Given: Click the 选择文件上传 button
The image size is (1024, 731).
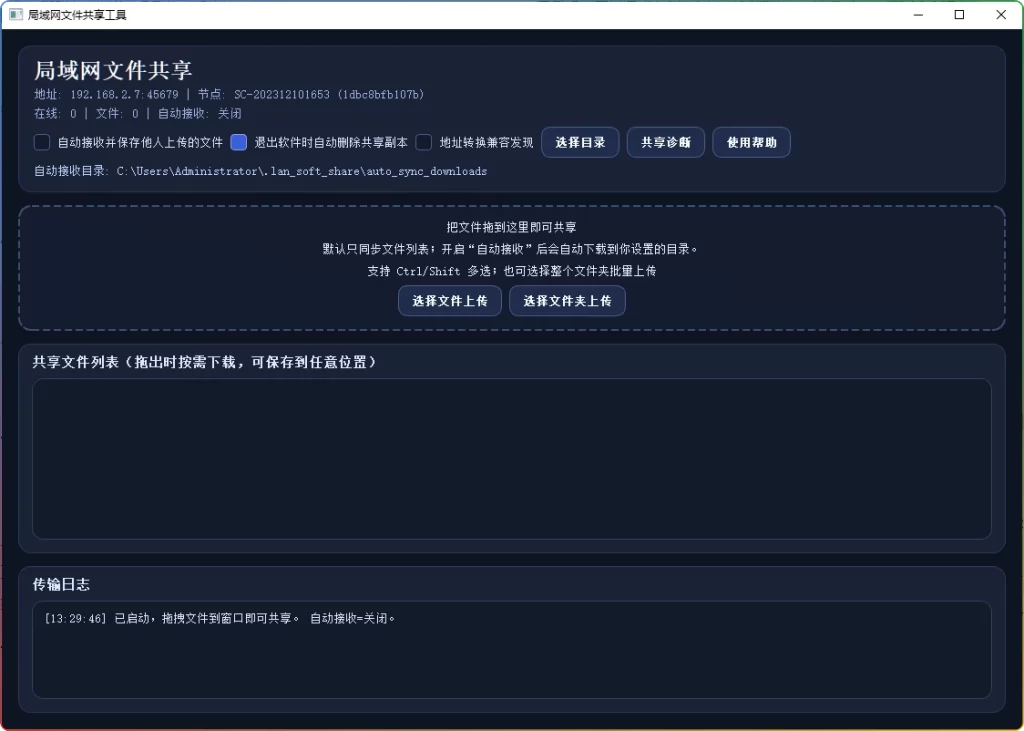Looking at the screenshot, I should [x=449, y=300].
